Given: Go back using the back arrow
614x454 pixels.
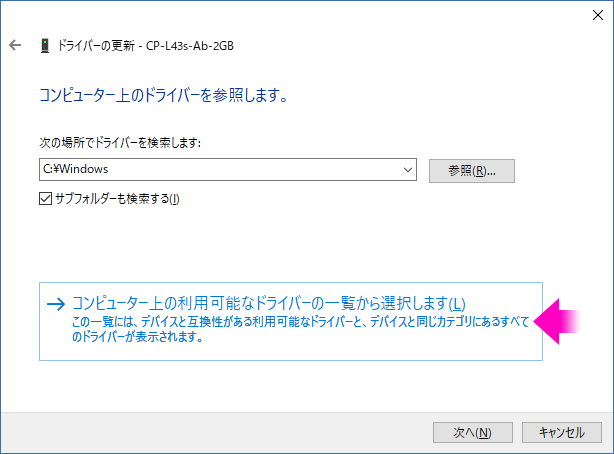Looking at the screenshot, I should coord(15,45).
